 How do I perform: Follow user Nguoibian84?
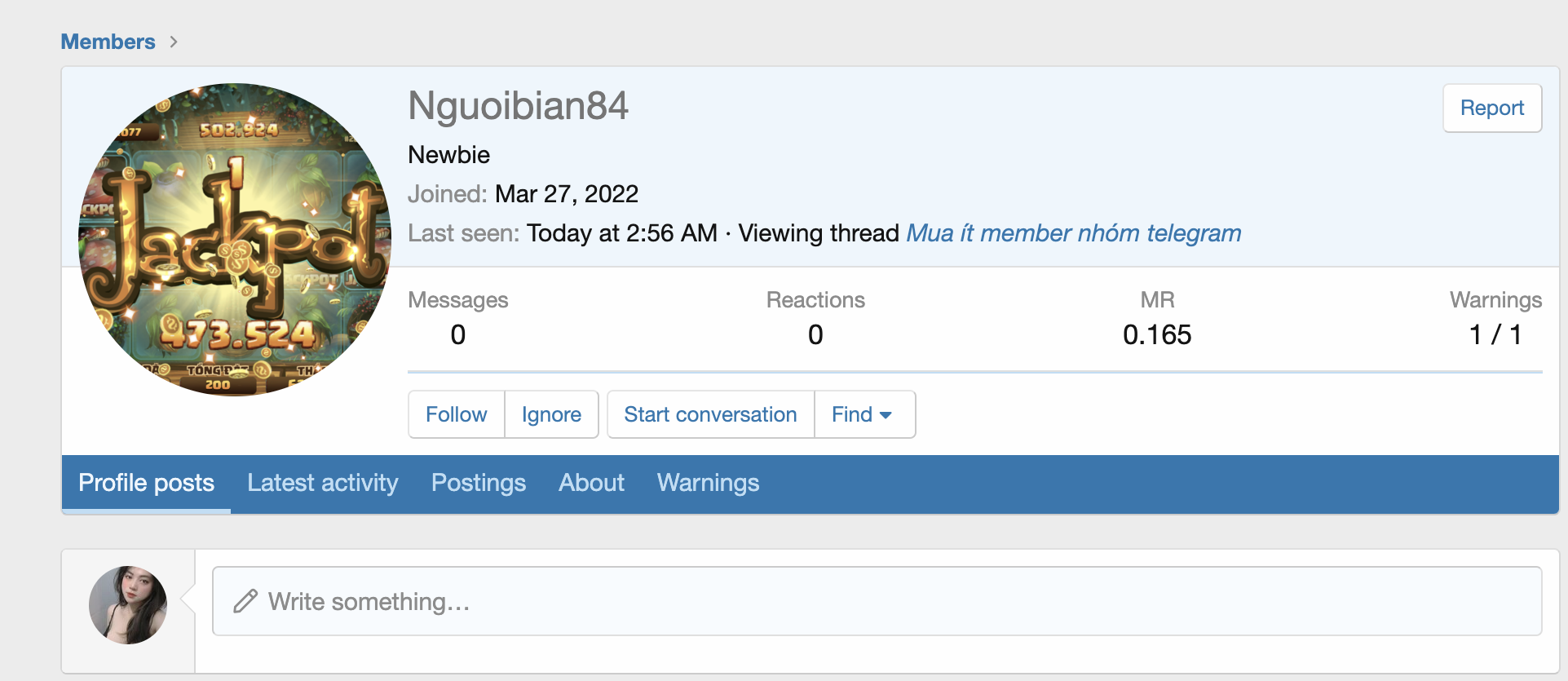(x=457, y=414)
